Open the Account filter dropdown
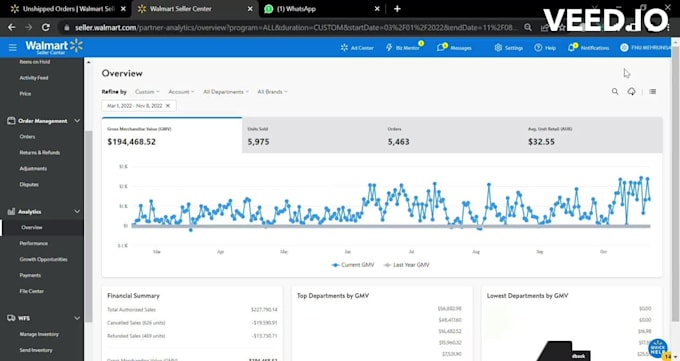 click(181, 92)
